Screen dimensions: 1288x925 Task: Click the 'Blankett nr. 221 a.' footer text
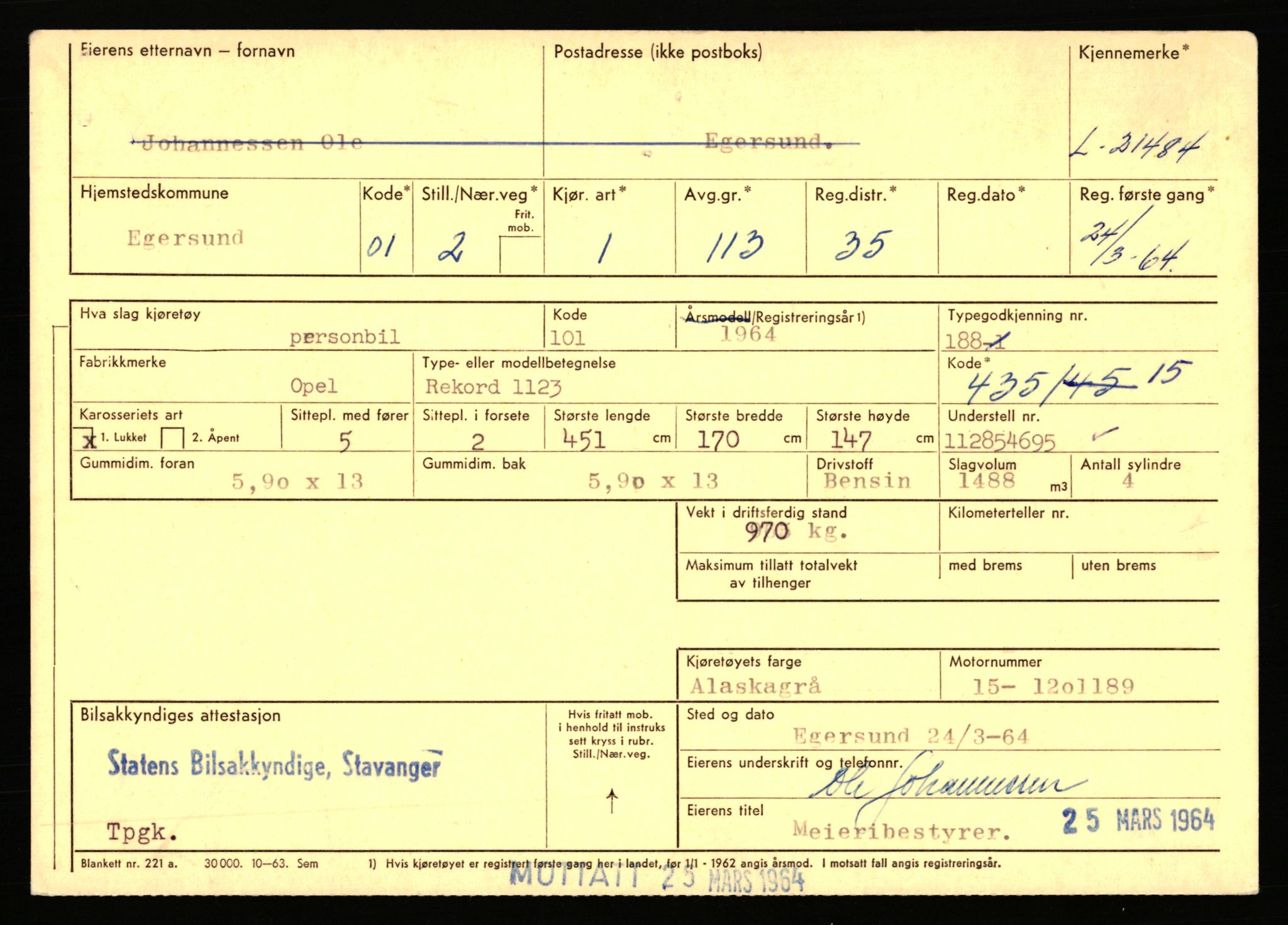point(129,863)
